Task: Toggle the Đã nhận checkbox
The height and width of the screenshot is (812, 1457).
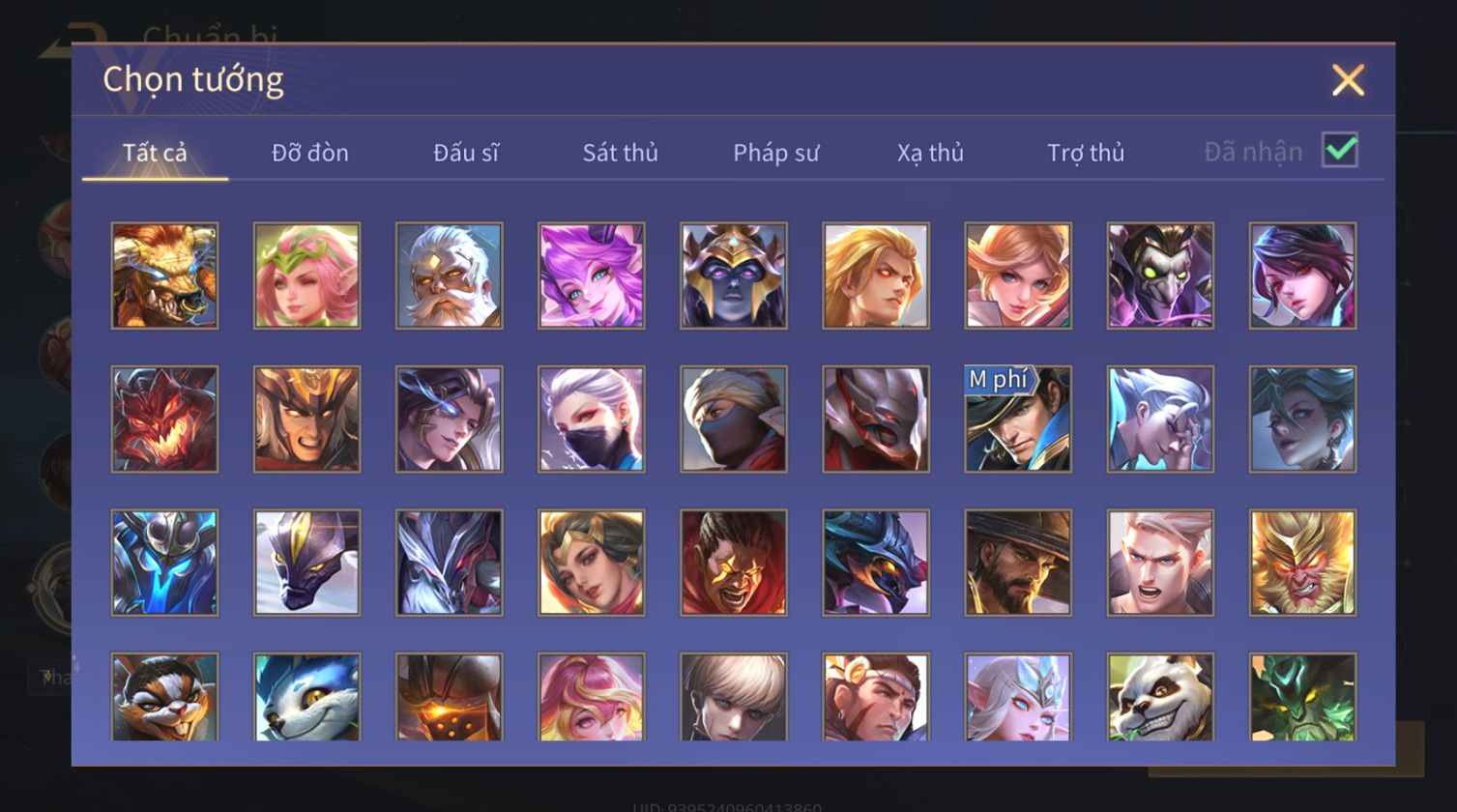Action: [1340, 150]
